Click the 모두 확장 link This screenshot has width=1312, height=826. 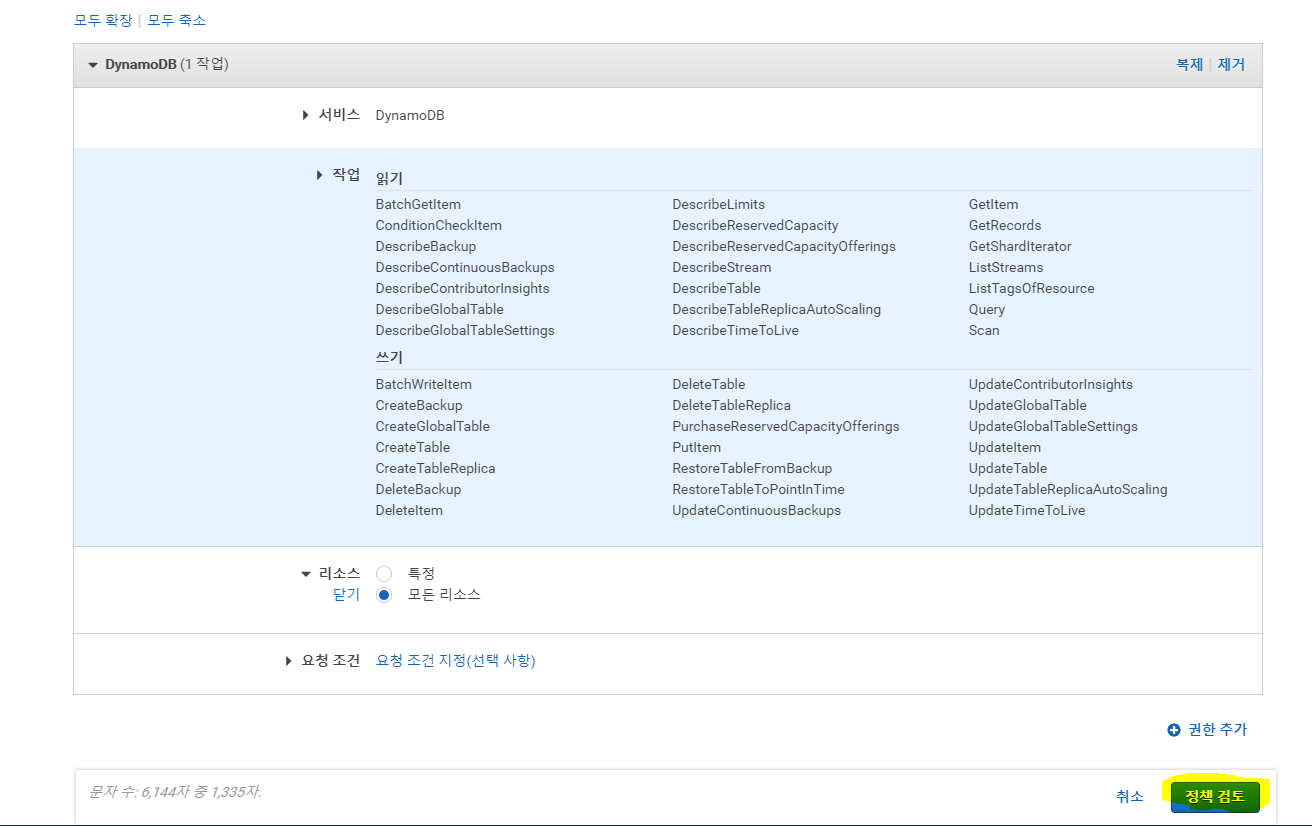pyautogui.click(x=103, y=20)
